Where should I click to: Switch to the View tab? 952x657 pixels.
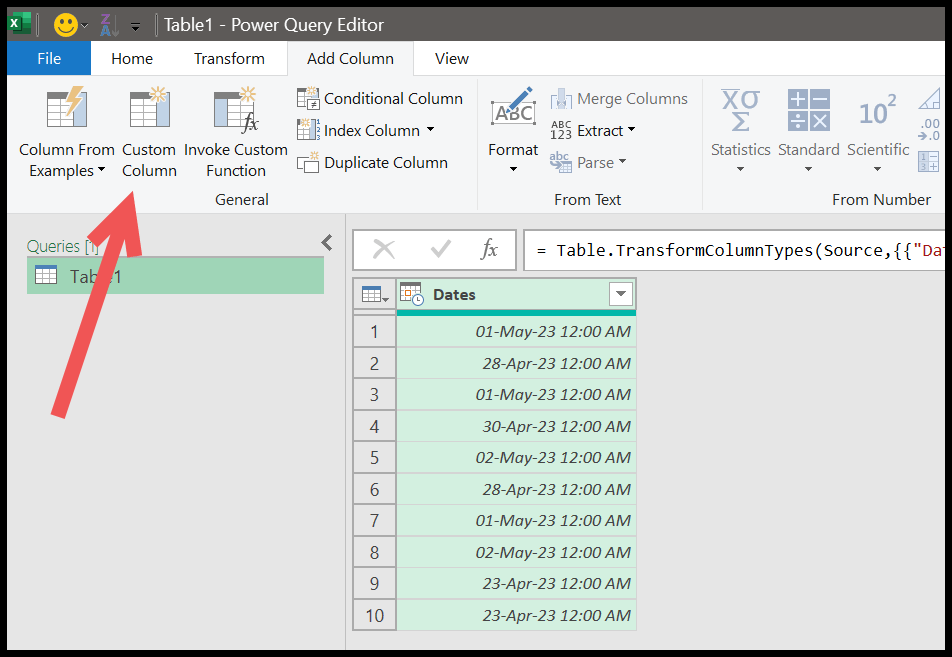[x=451, y=58]
